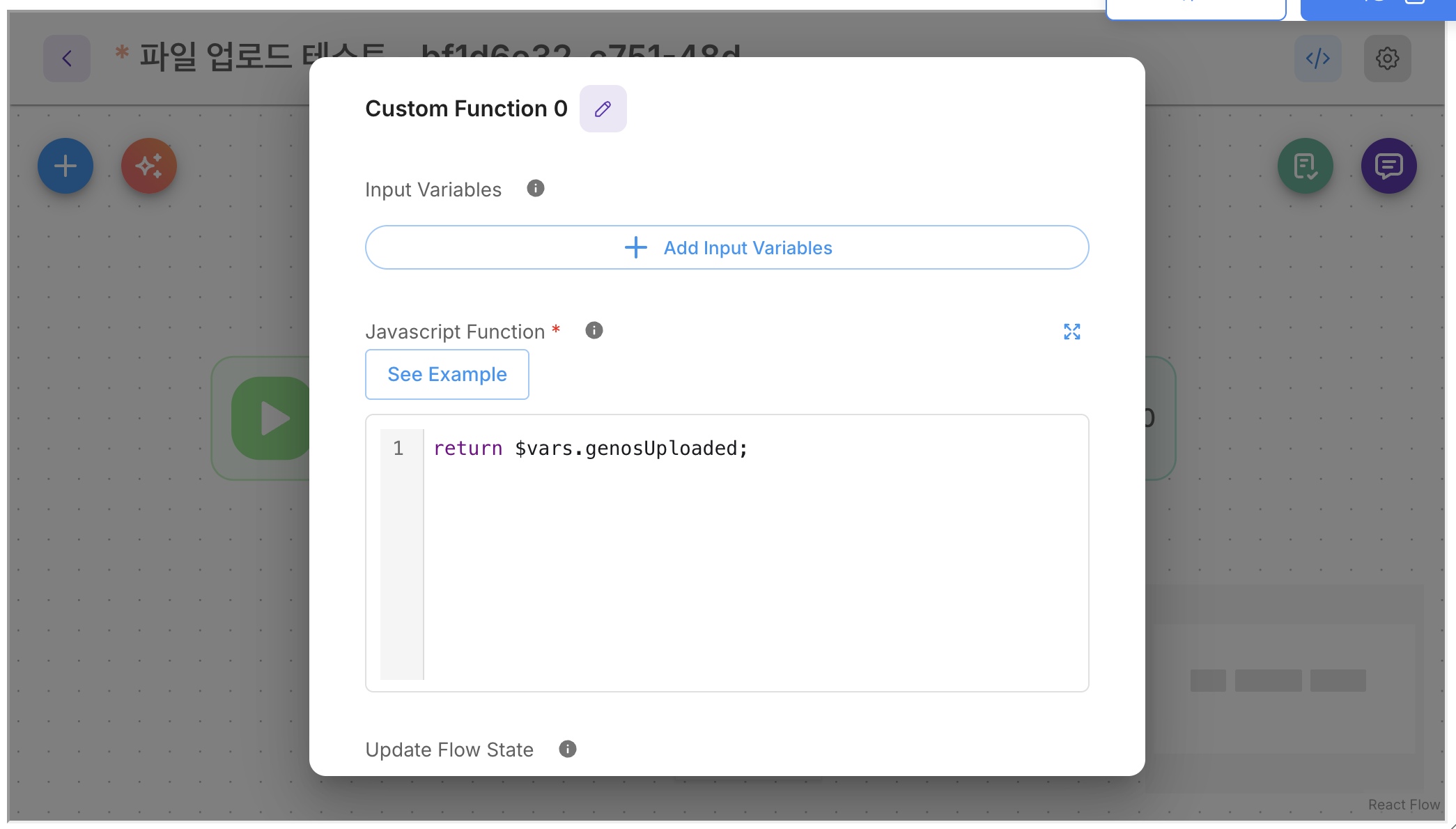Image resolution: width=1456 pixels, height=829 pixels.
Task: Click the See Example button
Action: [447, 375]
